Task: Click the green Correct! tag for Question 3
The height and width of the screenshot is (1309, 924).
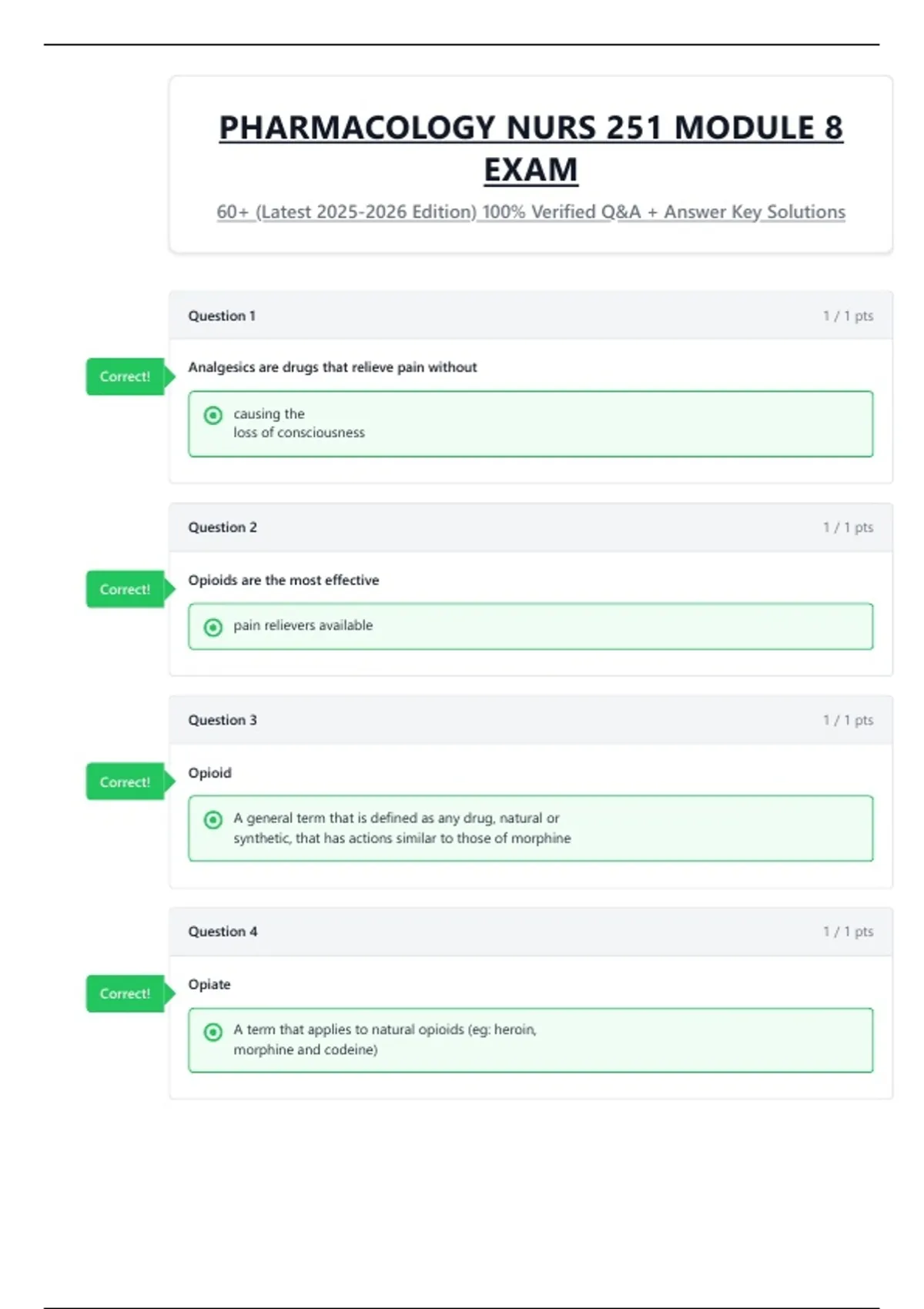Action: coord(126,782)
